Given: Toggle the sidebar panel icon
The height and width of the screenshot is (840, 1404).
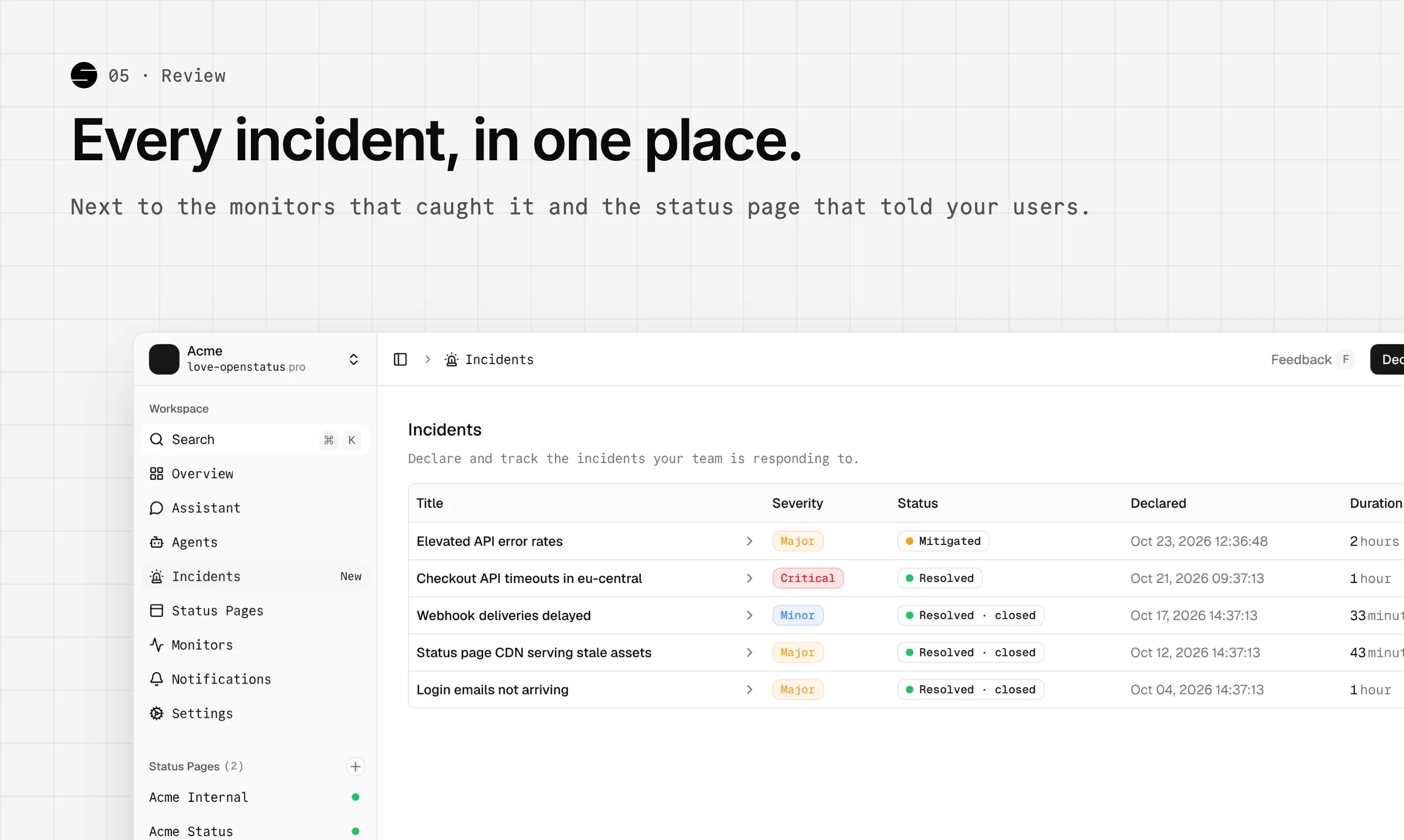Looking at the screenshot, I should point(400,359).
